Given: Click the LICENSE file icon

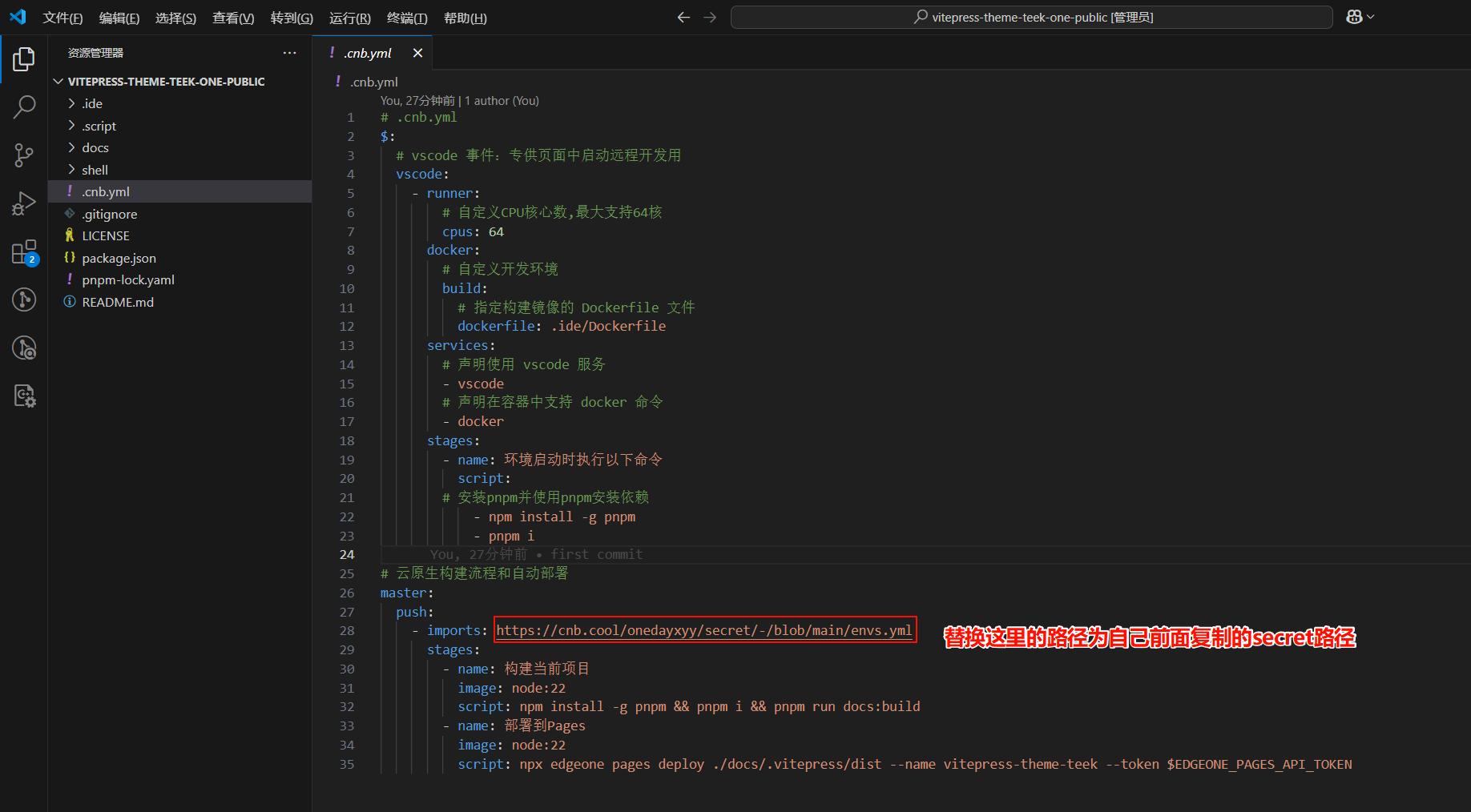Looking at the screenshot, I should pos(70,235).
